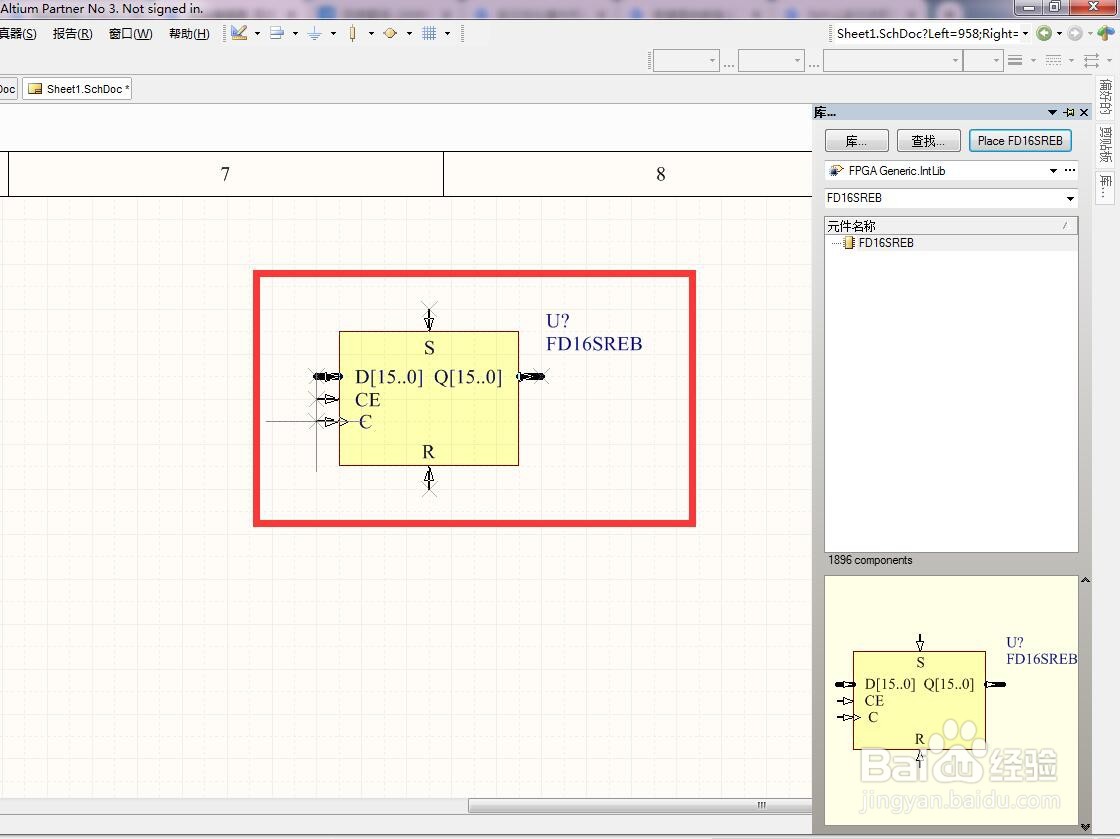The height and width of the screenshot is (839, 1120).
Task: Switch to the Sheet1.SchDoc tab
Action: (x=77, y=89)
